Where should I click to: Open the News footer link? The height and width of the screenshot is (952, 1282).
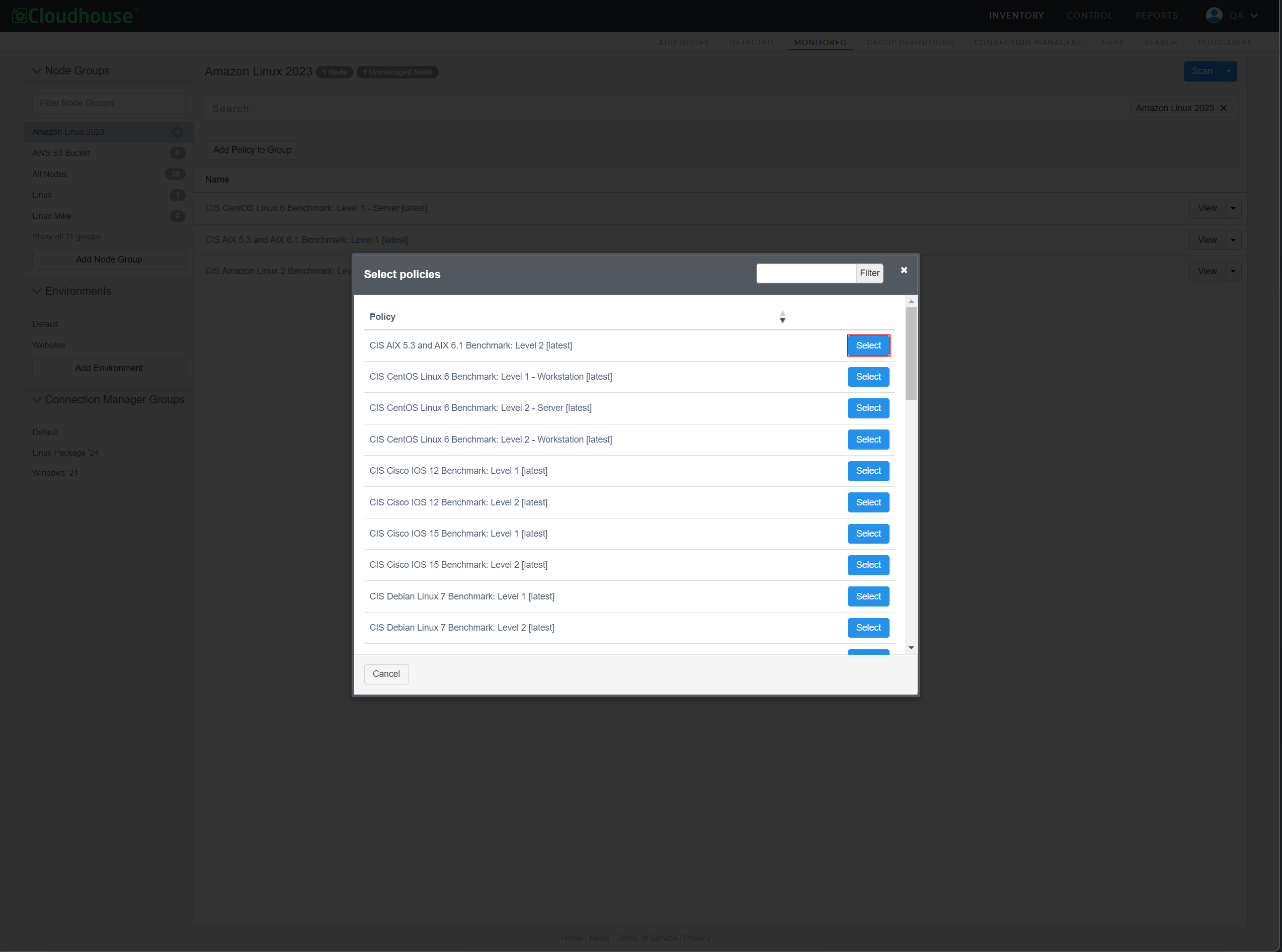point(599,938)
